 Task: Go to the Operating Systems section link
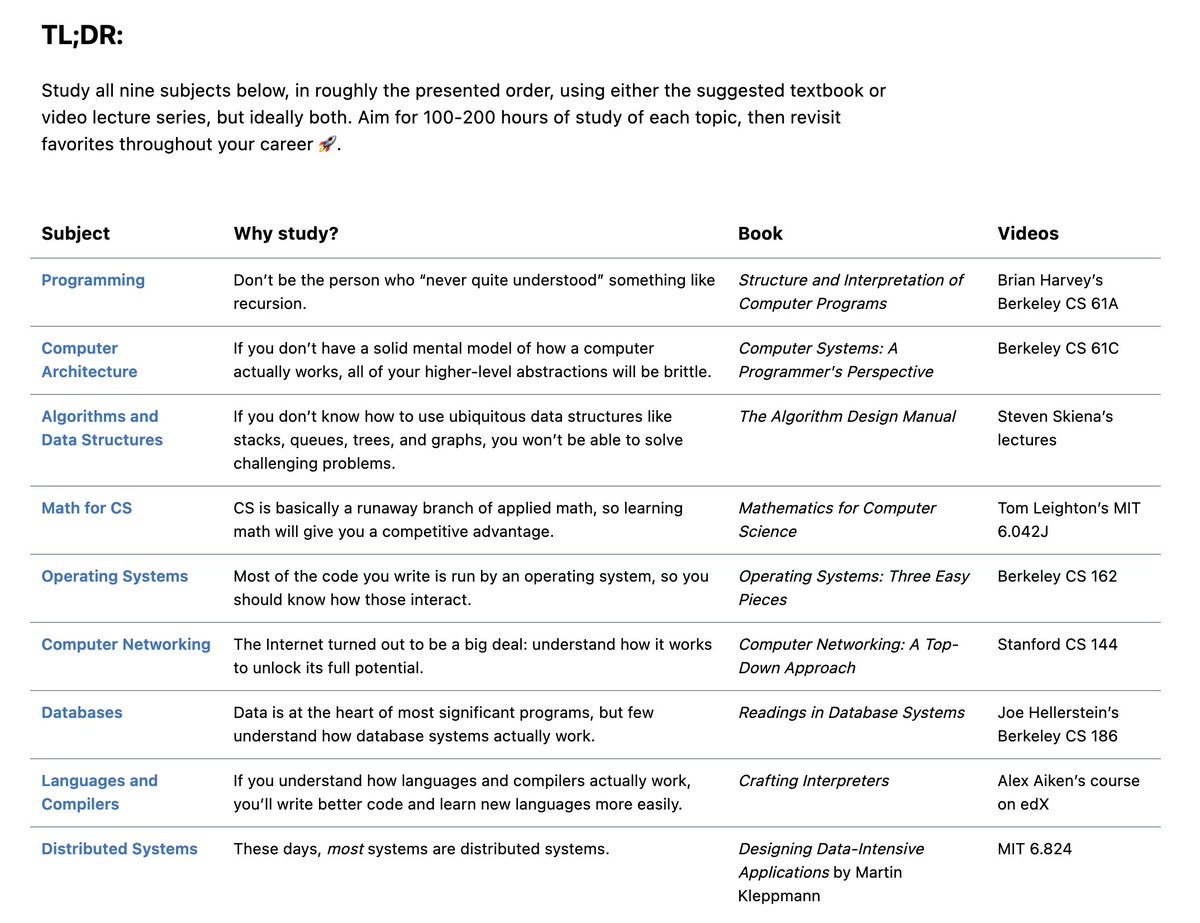114,576
